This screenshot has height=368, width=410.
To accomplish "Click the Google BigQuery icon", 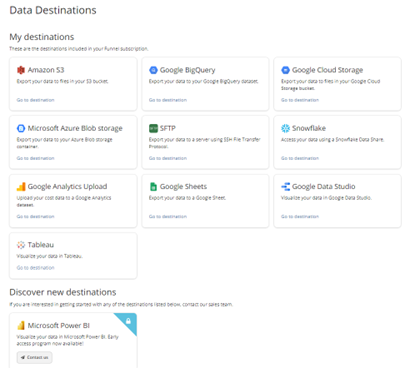I will pos(153,70).
